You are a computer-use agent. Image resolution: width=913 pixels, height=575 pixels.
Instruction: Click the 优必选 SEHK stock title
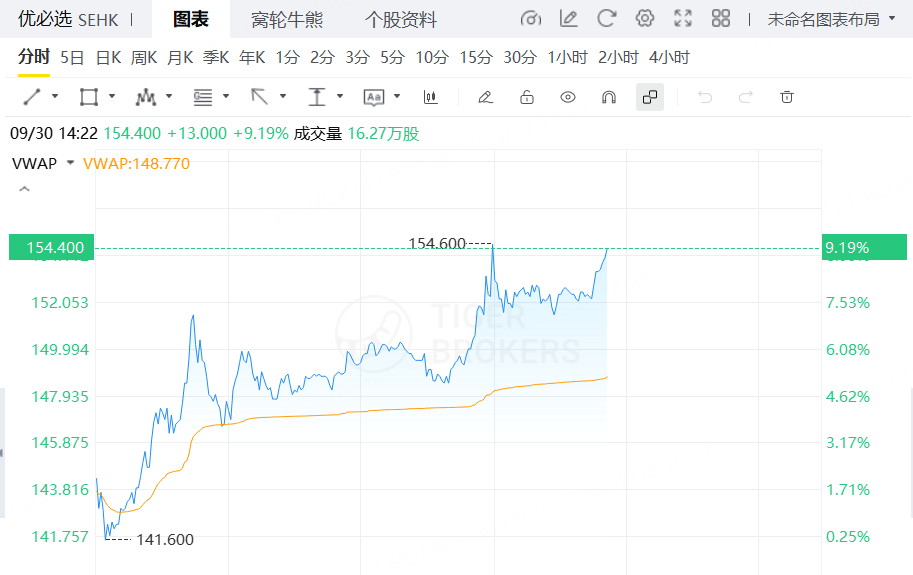click(68, 20)
